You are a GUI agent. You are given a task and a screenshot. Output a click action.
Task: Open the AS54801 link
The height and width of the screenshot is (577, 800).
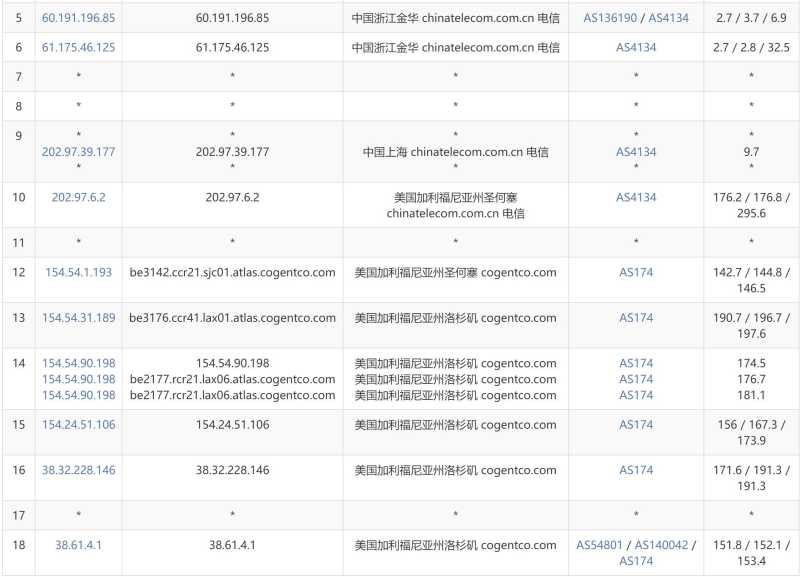click(x=600, y=545)
